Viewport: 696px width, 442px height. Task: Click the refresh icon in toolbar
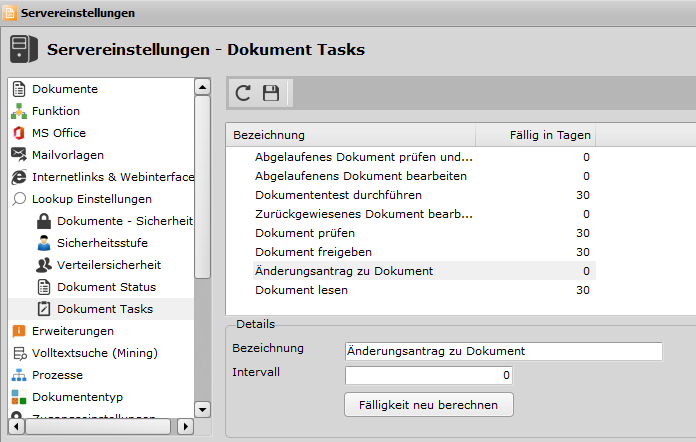[243, 93]
